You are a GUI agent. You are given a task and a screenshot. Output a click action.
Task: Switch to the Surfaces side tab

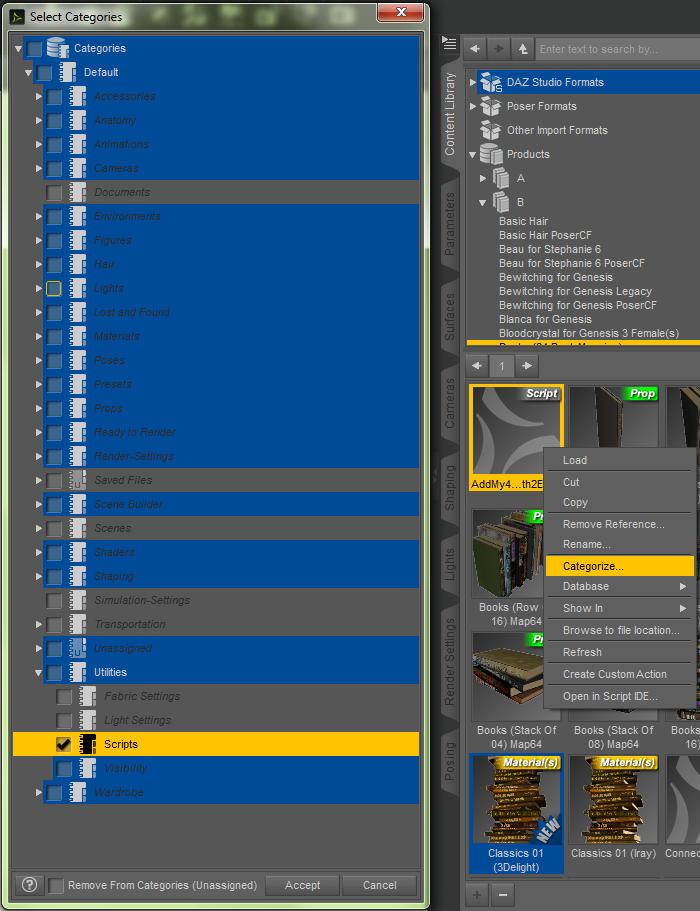(x=450, y=317)
